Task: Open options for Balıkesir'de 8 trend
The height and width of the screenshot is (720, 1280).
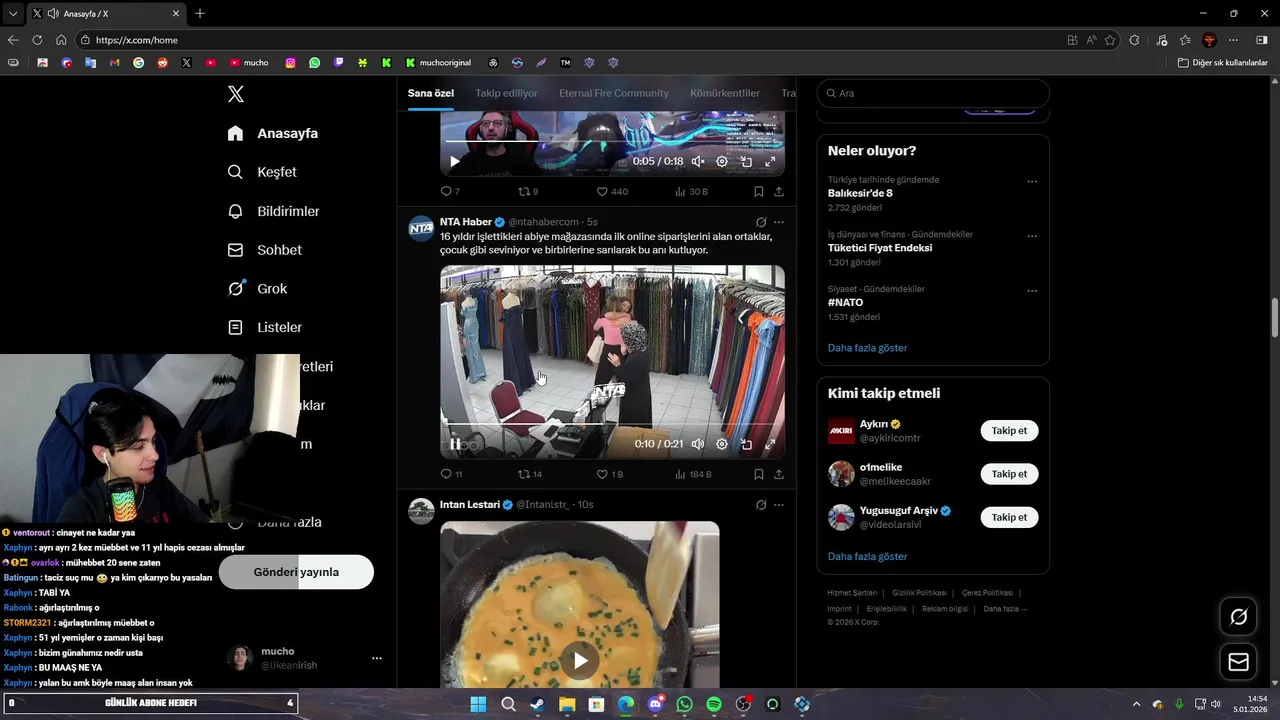Action: pos(1032,182)
